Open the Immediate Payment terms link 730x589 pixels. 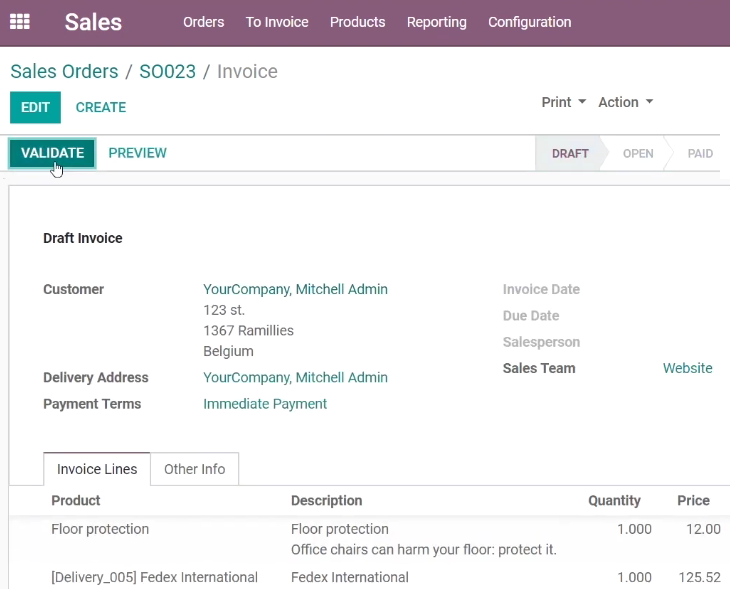click(x=265, y=404)
